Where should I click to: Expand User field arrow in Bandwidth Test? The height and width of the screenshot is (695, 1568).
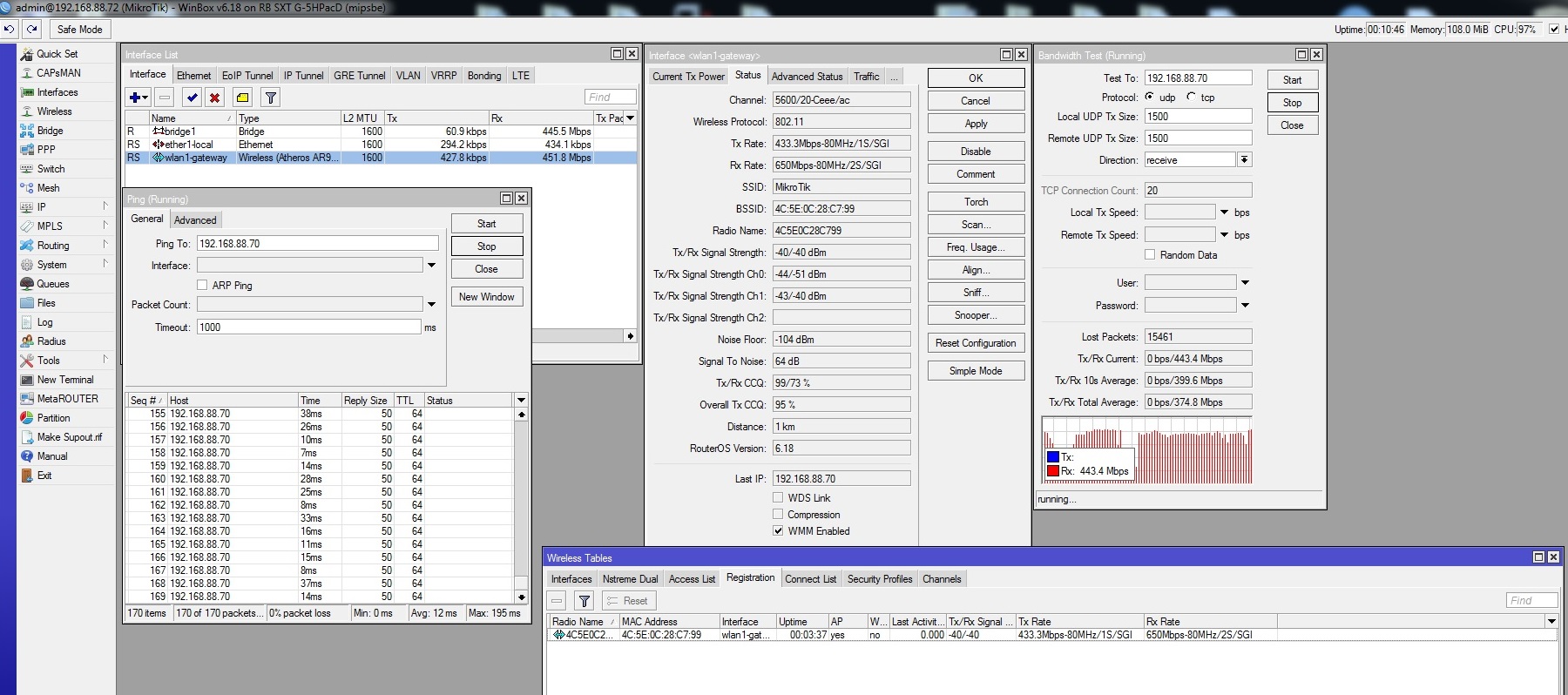pos(1245,283)
